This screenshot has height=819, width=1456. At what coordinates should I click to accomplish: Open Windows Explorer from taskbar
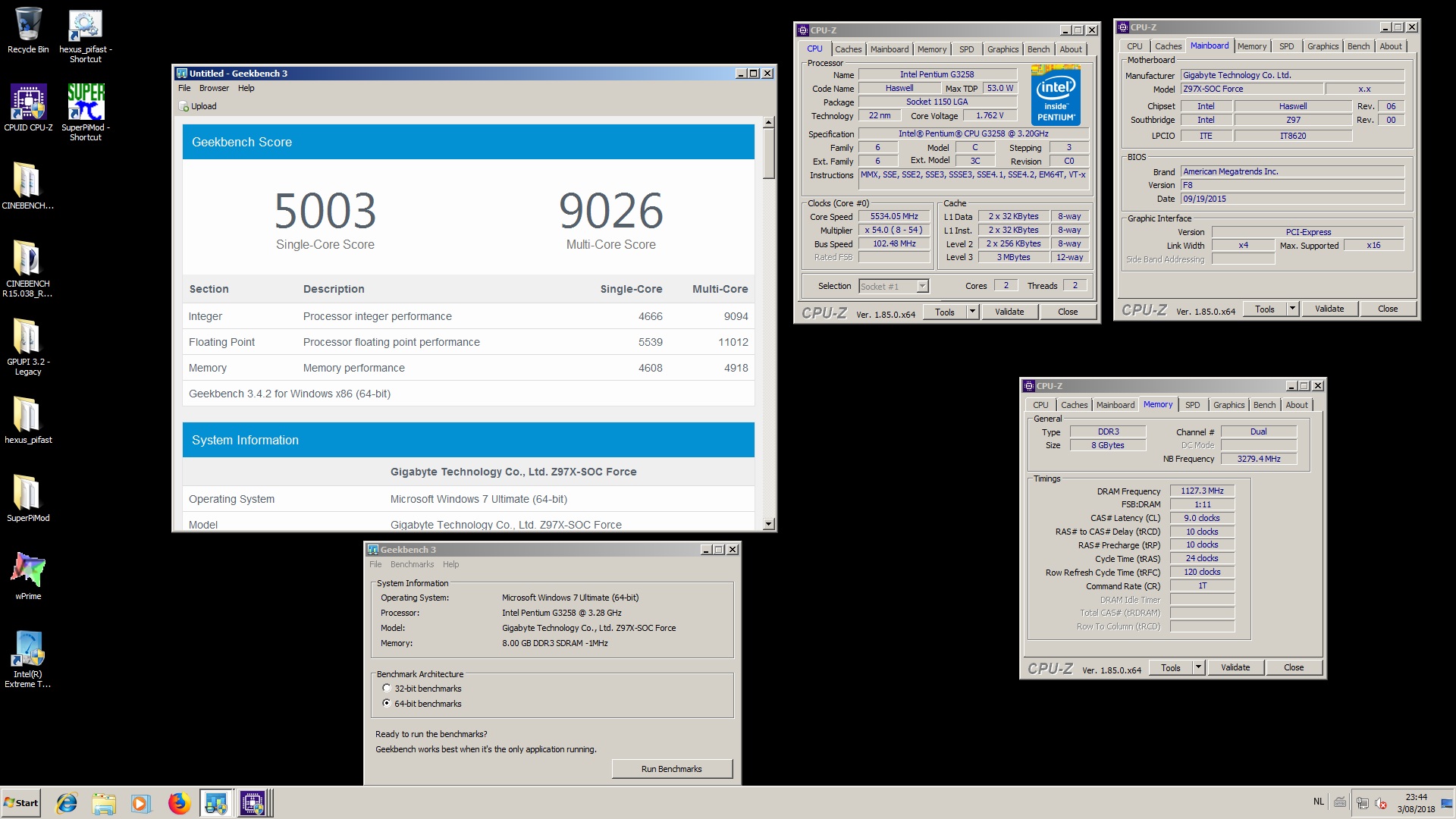(x=104, y=803)
